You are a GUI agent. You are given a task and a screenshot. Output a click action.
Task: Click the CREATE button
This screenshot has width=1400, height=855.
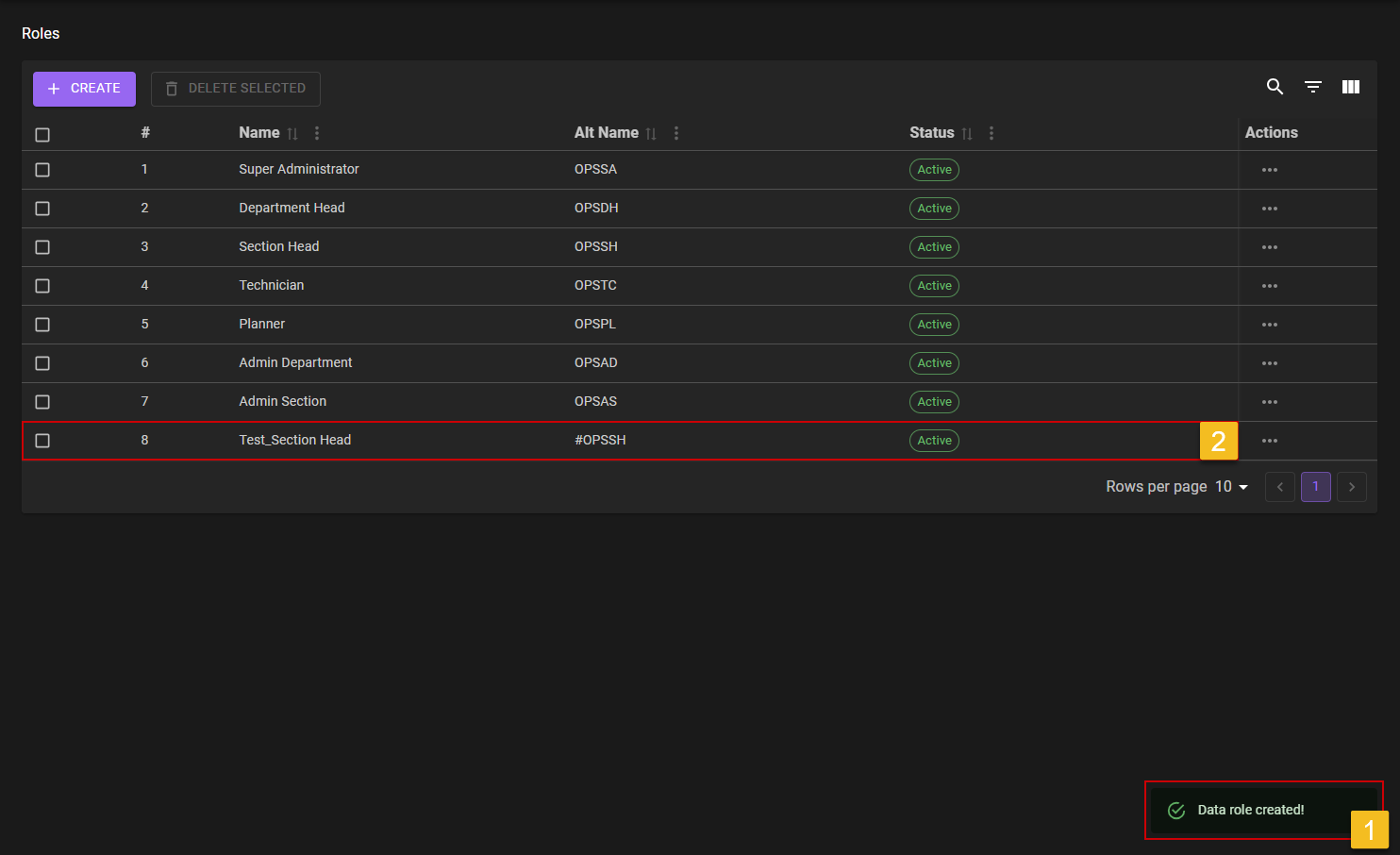point(84,89)
